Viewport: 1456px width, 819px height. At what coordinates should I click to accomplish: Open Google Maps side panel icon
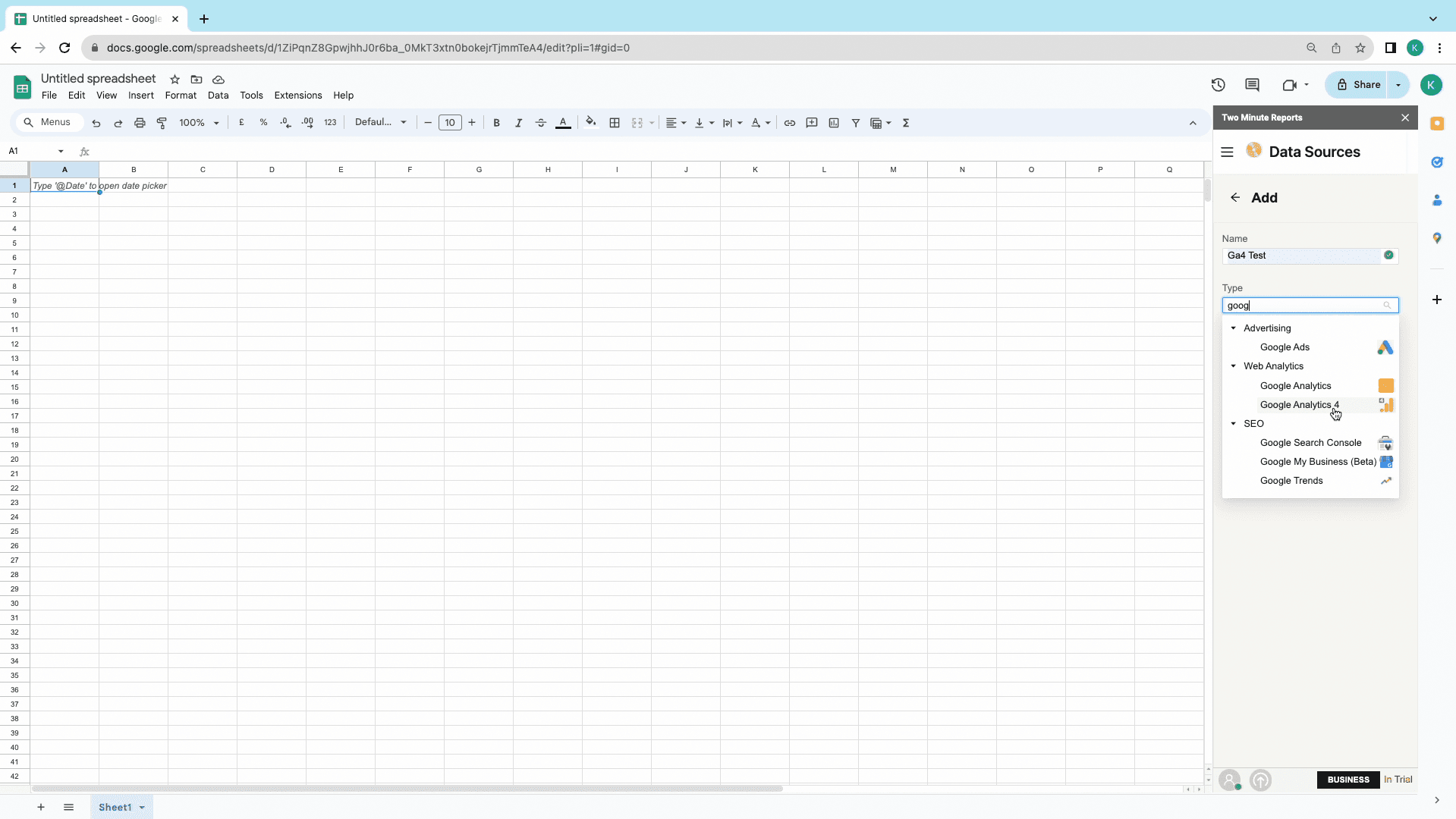tap(1437, 238)
